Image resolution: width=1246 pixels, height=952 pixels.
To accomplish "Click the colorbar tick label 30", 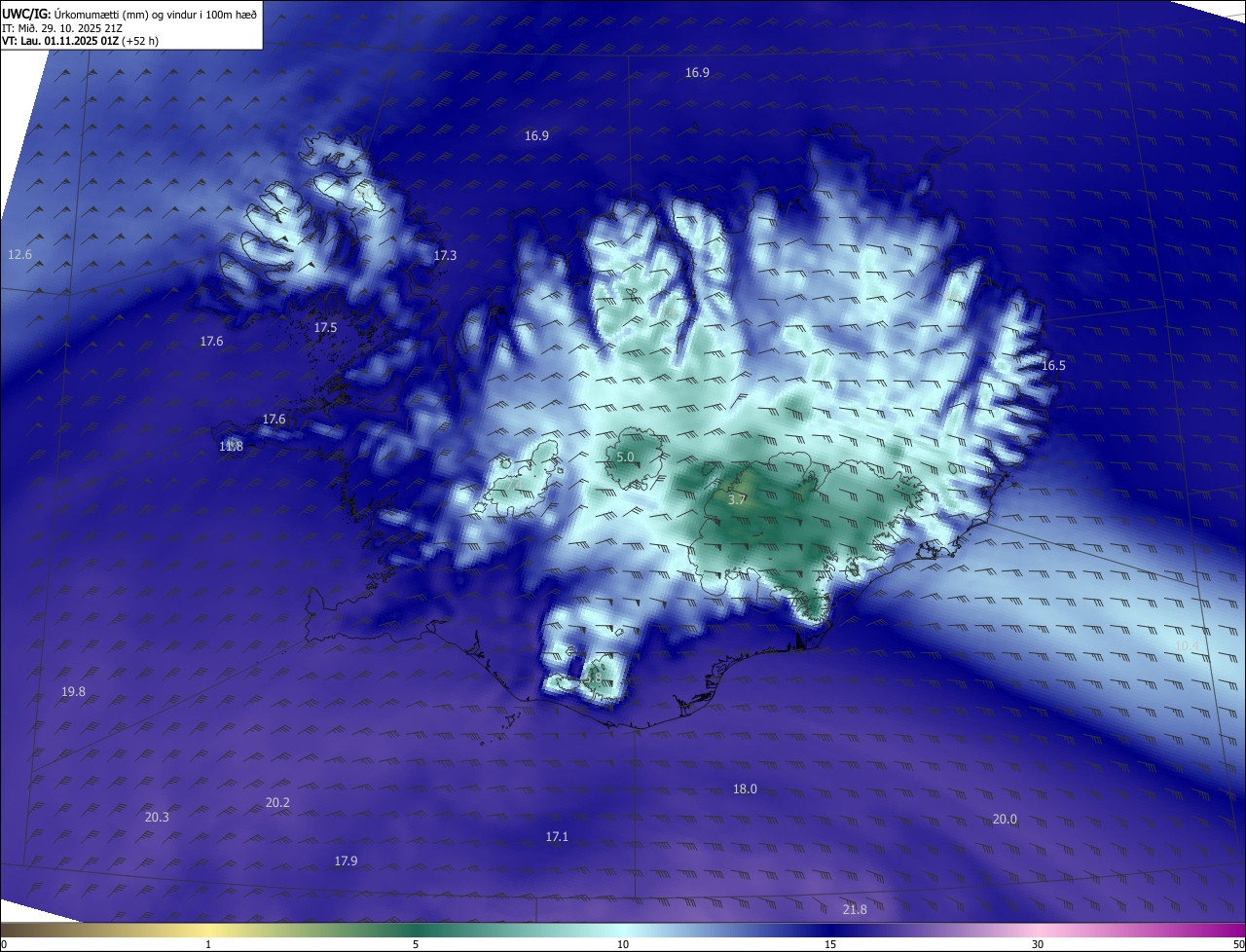I will point(1038,945).
